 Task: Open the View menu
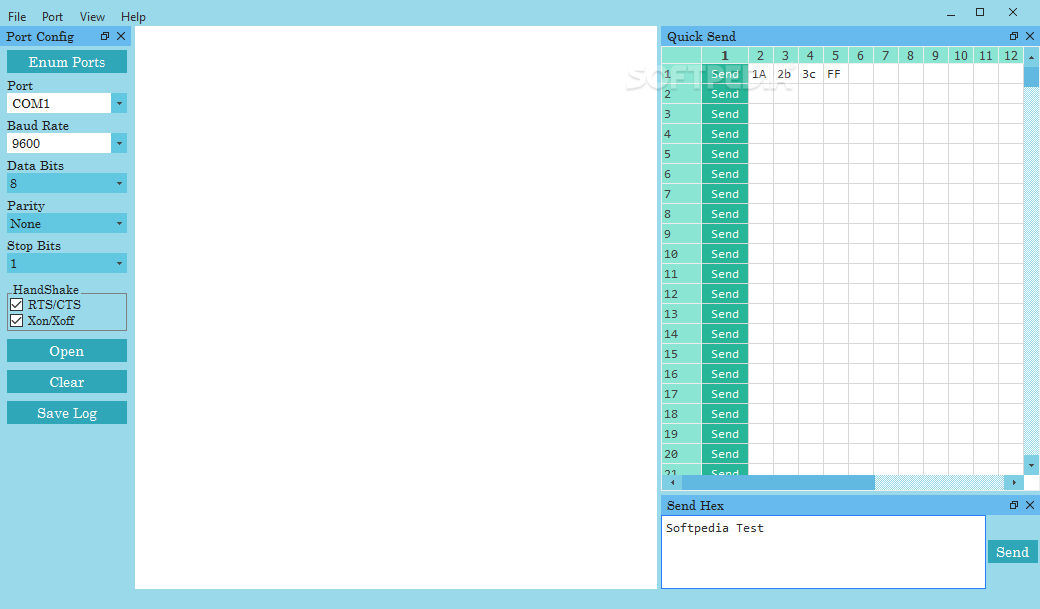[x=92, y=17]
